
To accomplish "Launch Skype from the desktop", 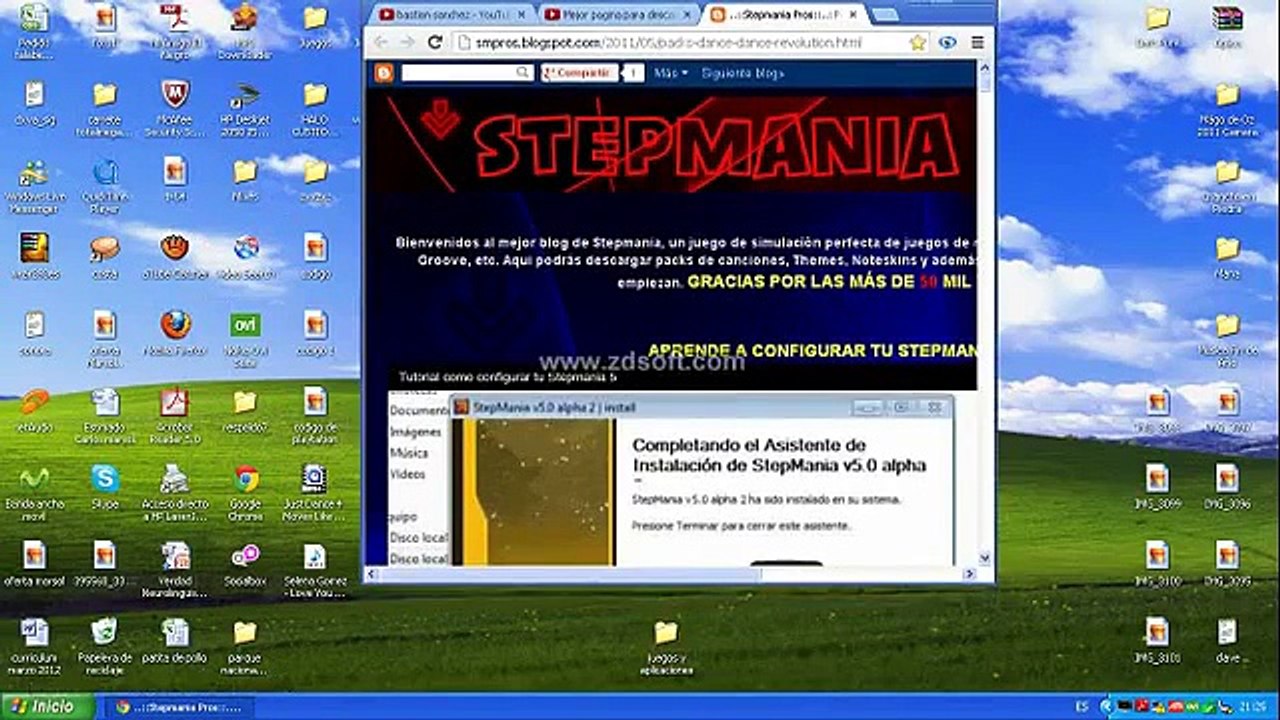I will pos(105,486).
